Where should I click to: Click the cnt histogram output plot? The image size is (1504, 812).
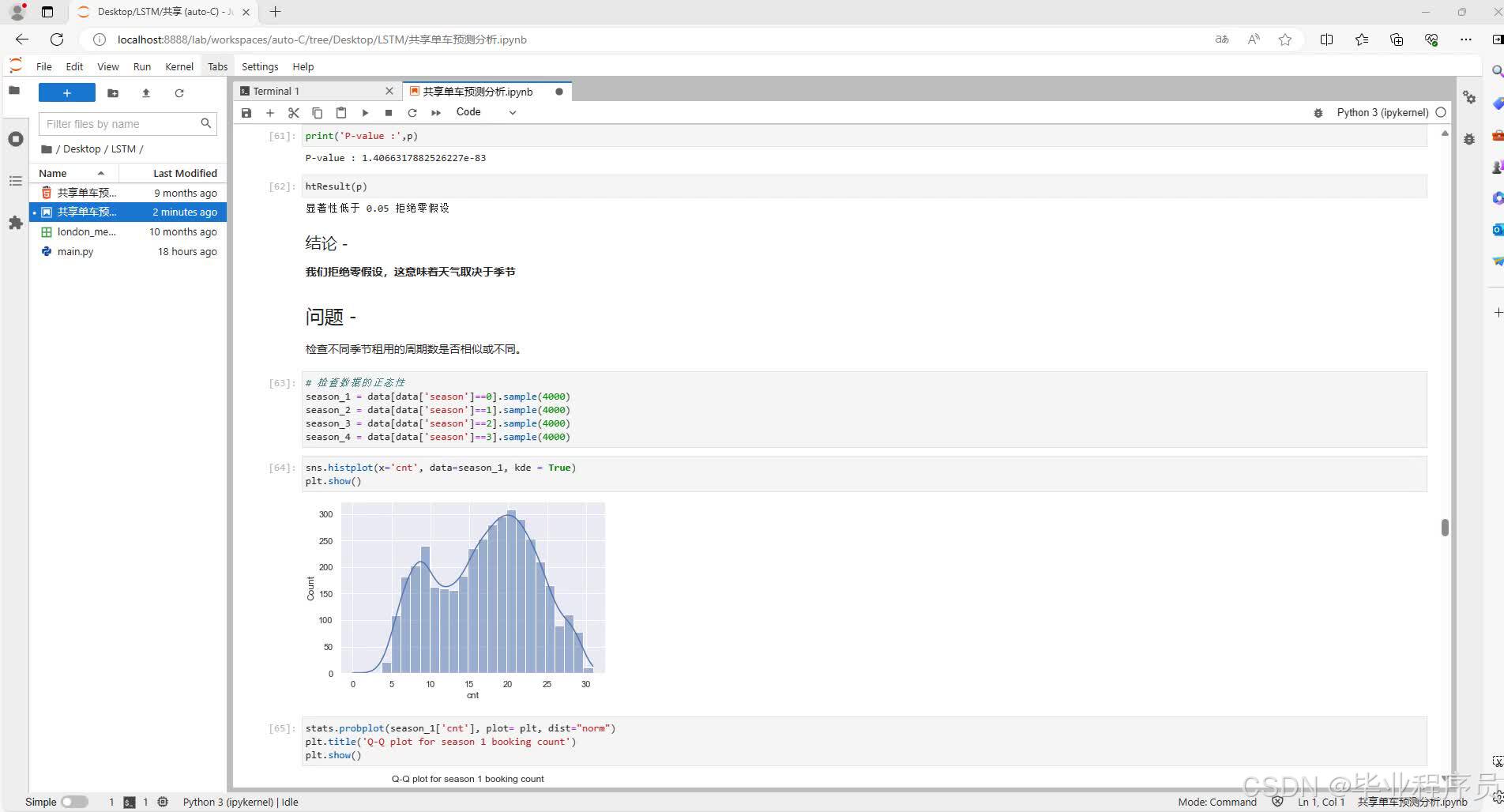pos(455,600)
